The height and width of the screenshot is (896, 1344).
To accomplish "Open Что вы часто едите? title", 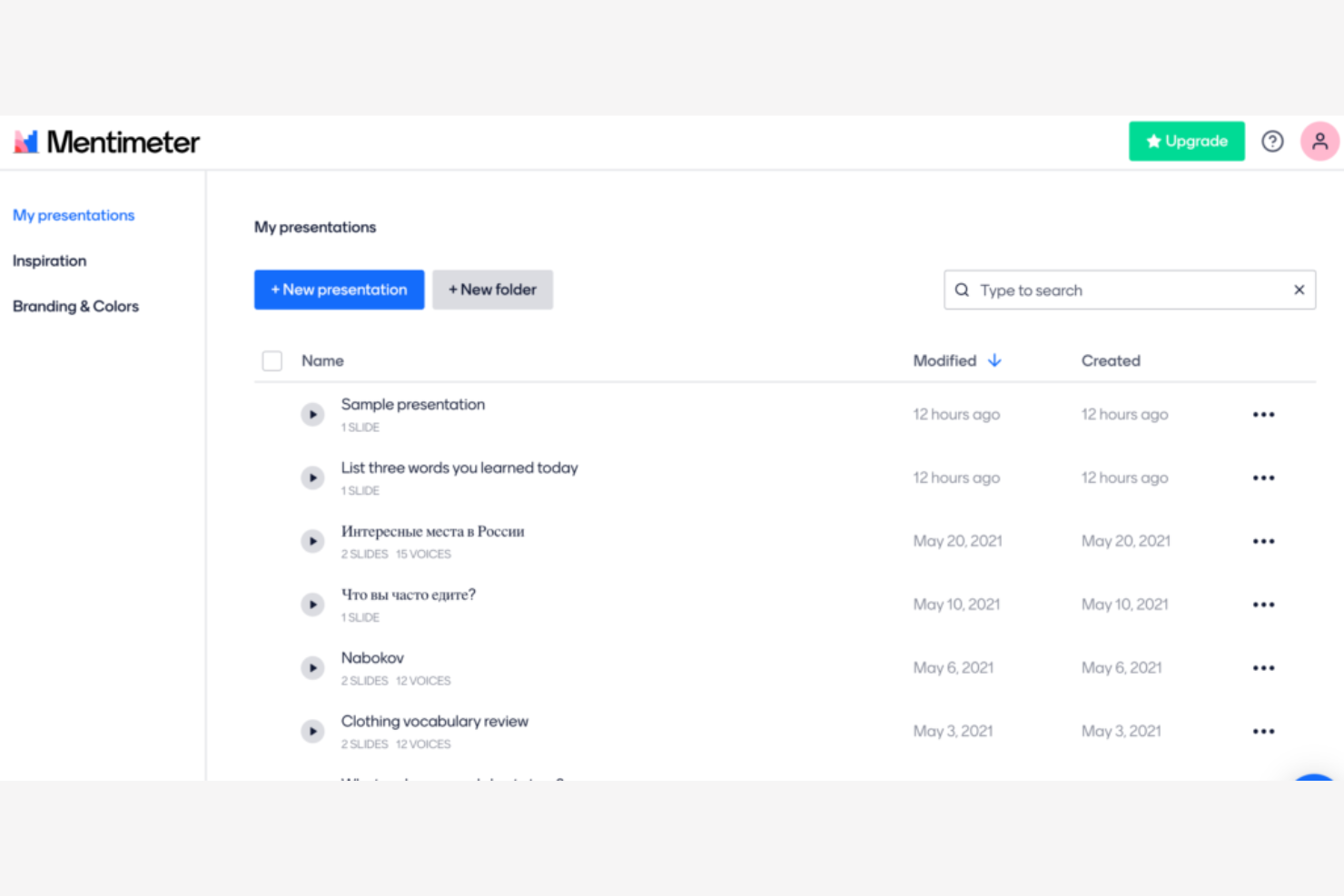I will [409, 595].
